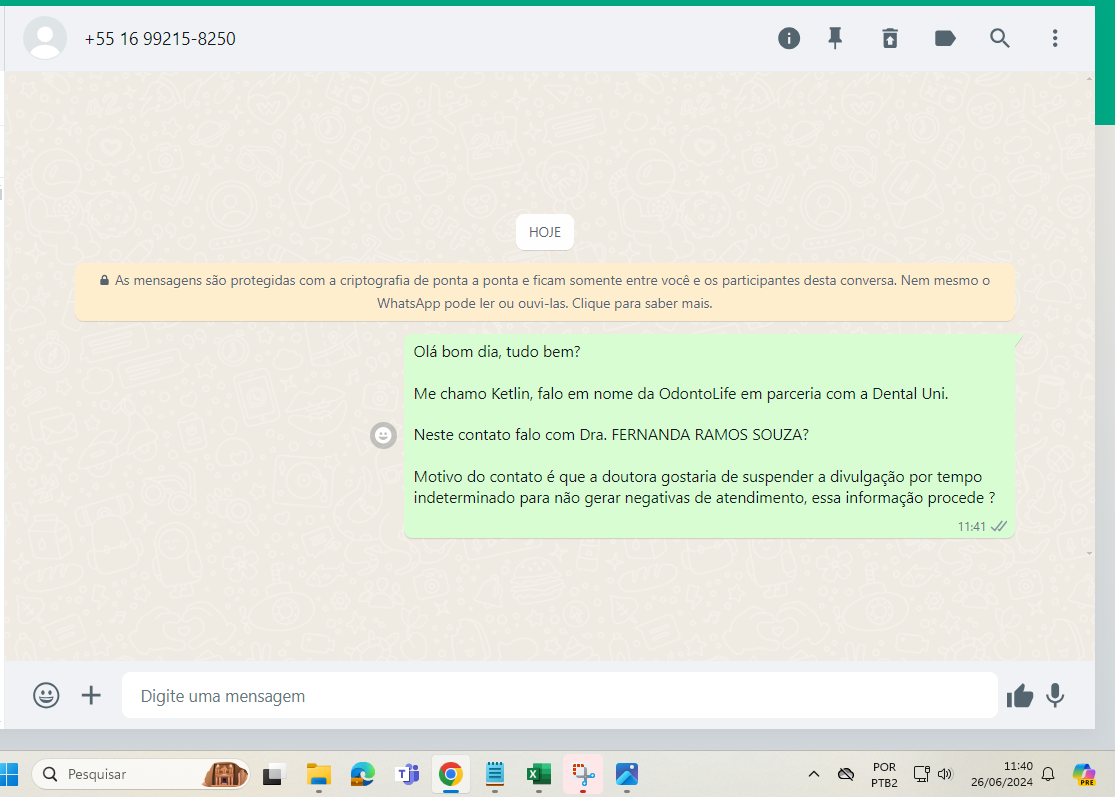Open the emoji picker beside message box

[46, 695]
